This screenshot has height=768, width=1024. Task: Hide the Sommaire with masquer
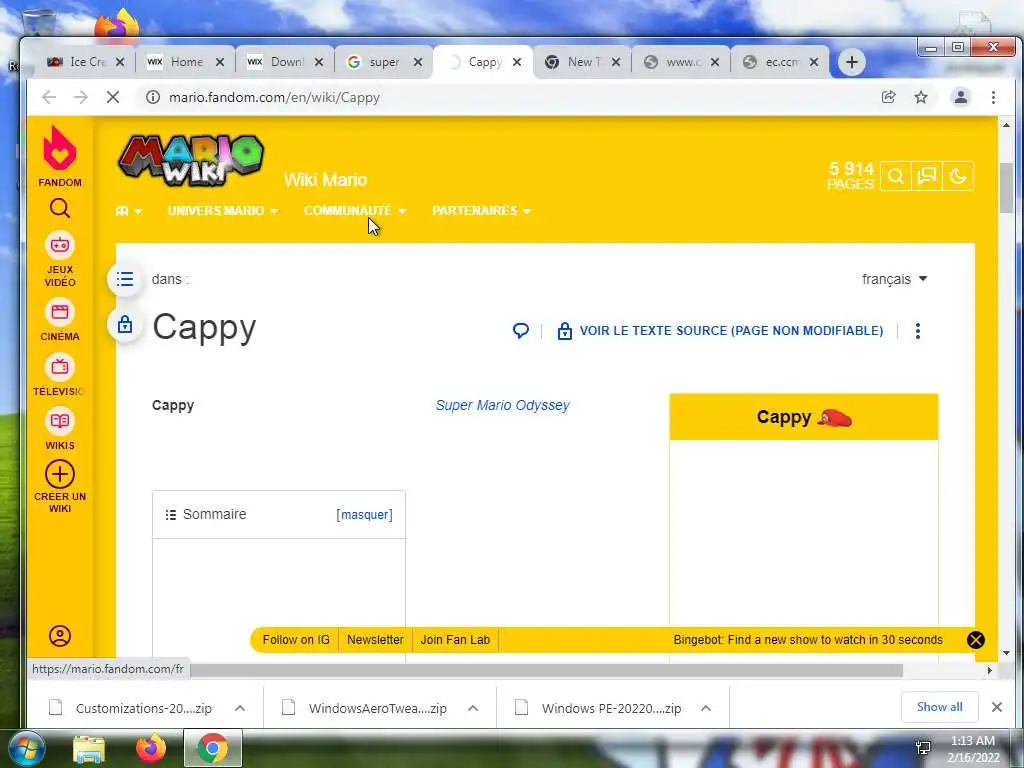[x=364, y=515]
